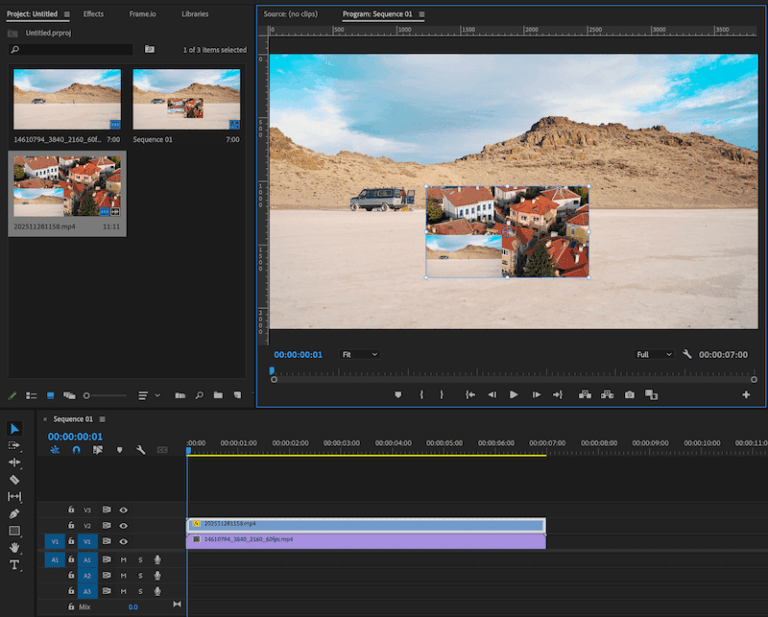Open the Fit zoom level dropdown

coord(359,354)
